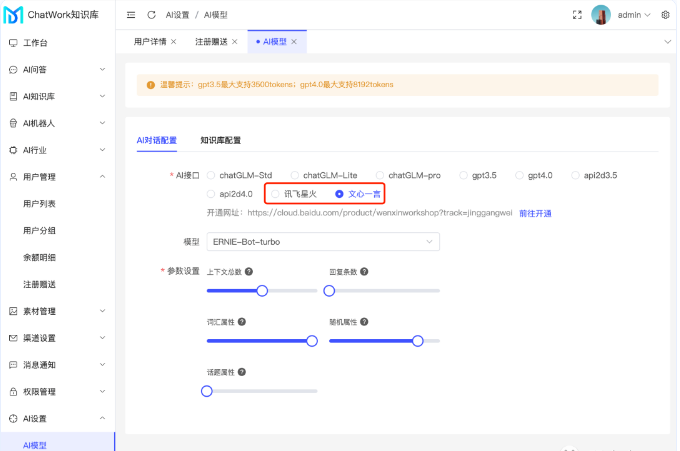The width and height of the screenshot is (680, 451).
Task: Select the api2d4.0 radio button
Action: 211,194
